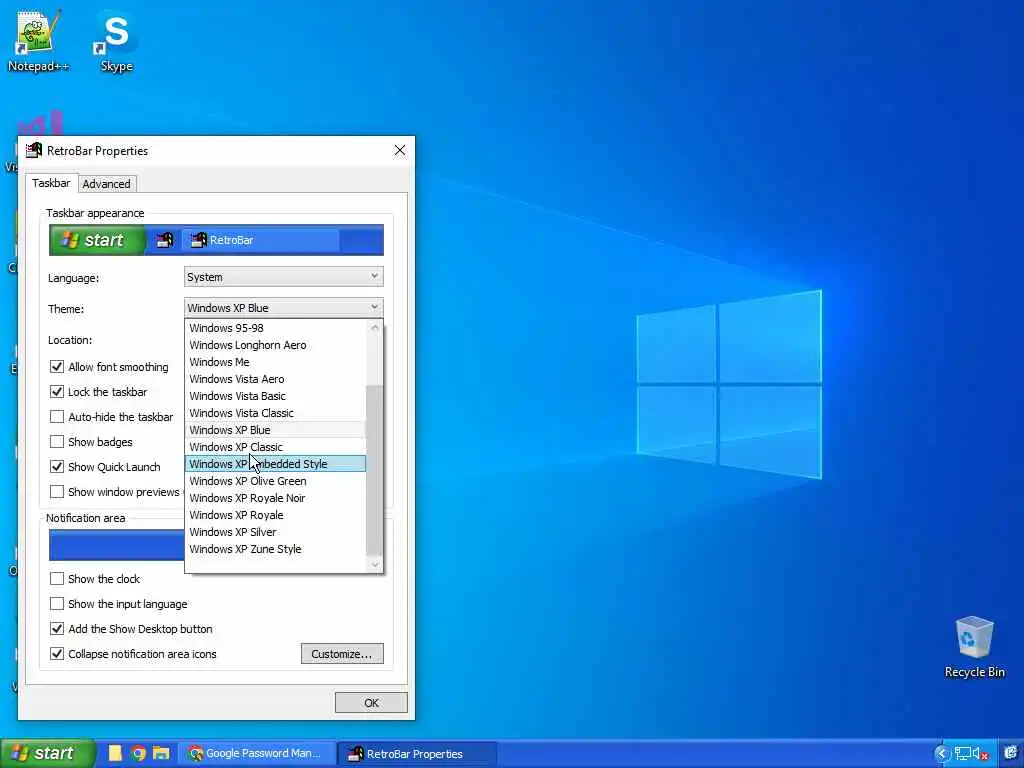Open File Explorer from Quick Launch
Image resolution: width=1024 pixels, height=768 pixels.
[161, 754]
